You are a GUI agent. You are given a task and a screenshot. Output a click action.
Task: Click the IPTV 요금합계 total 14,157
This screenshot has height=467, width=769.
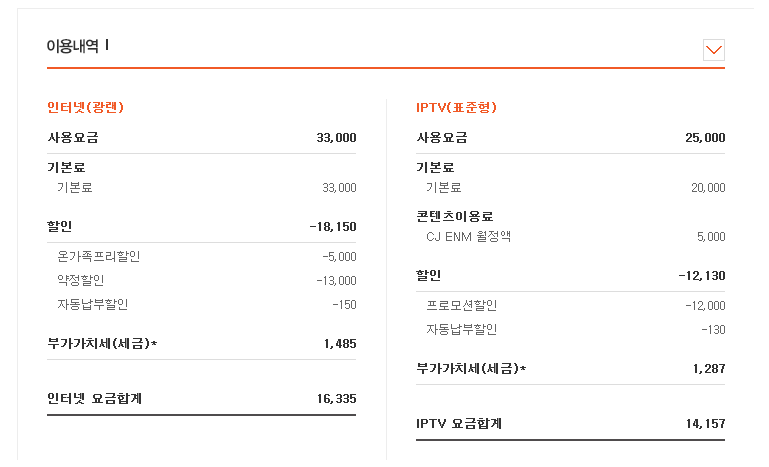[x=705, y=424]
